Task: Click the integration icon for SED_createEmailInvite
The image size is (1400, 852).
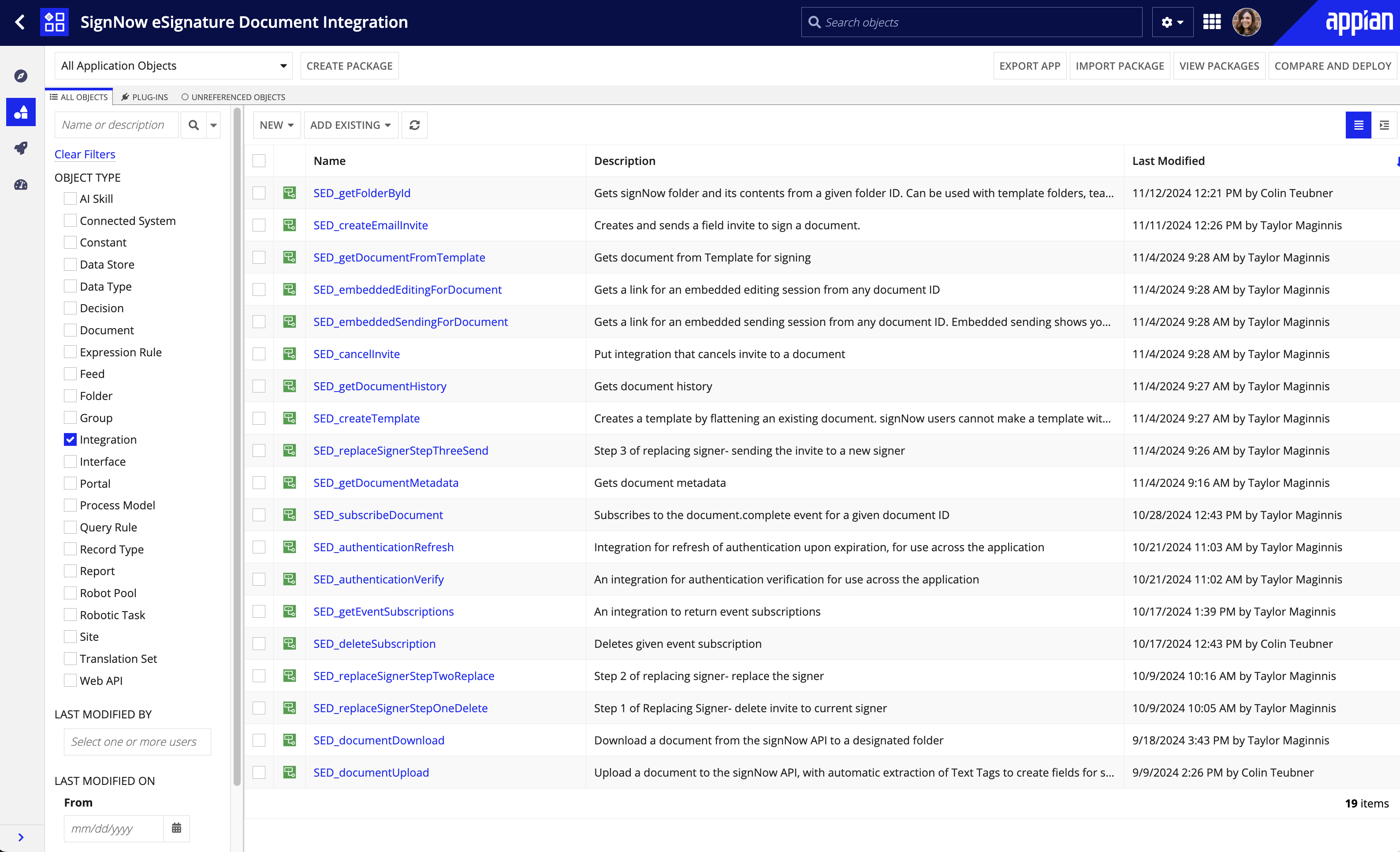Action: tap(289, 225)
